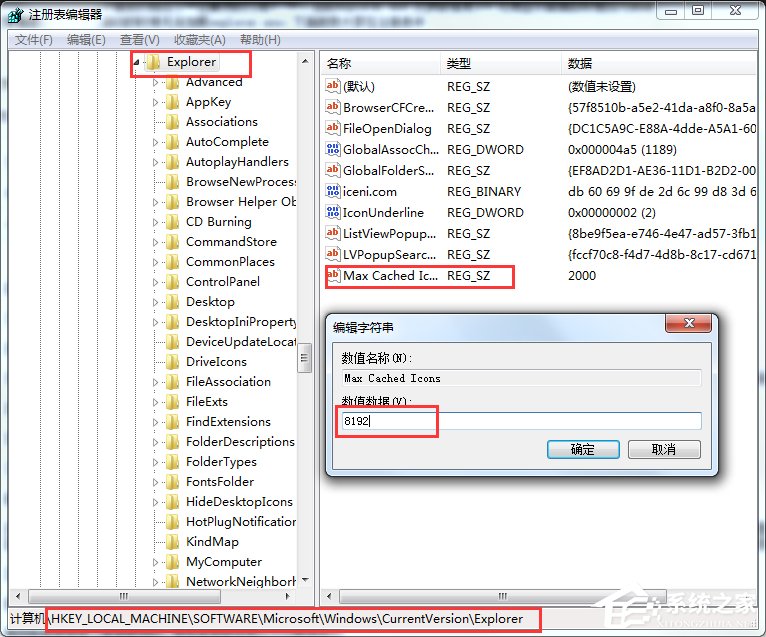Expand the Advanced key
Viewport: 766px width, 637px height.
point(155,82)
